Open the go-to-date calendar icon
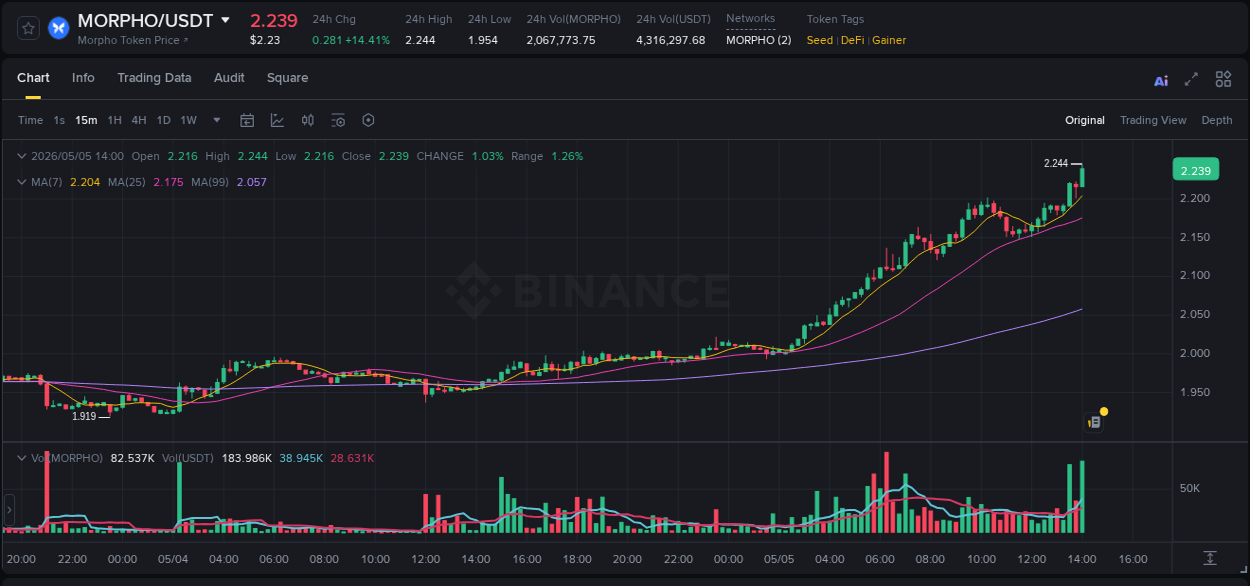1250x586 pixels. point(247,120)
